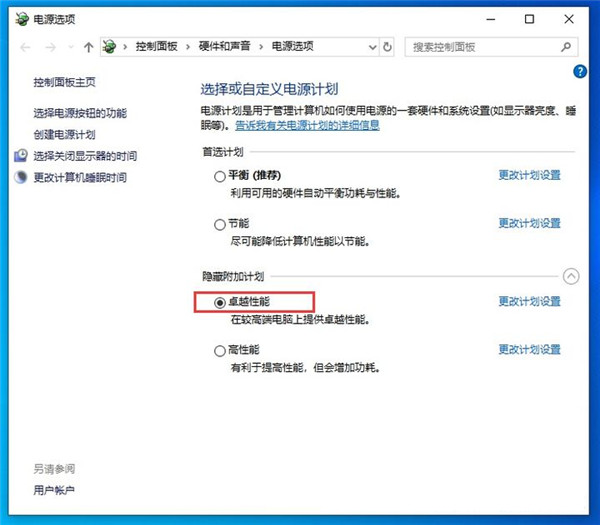Image resolution: width=600 pixels, height=525 pixels.
Task: Click the search magnifier icon
Action: [567, 47]
